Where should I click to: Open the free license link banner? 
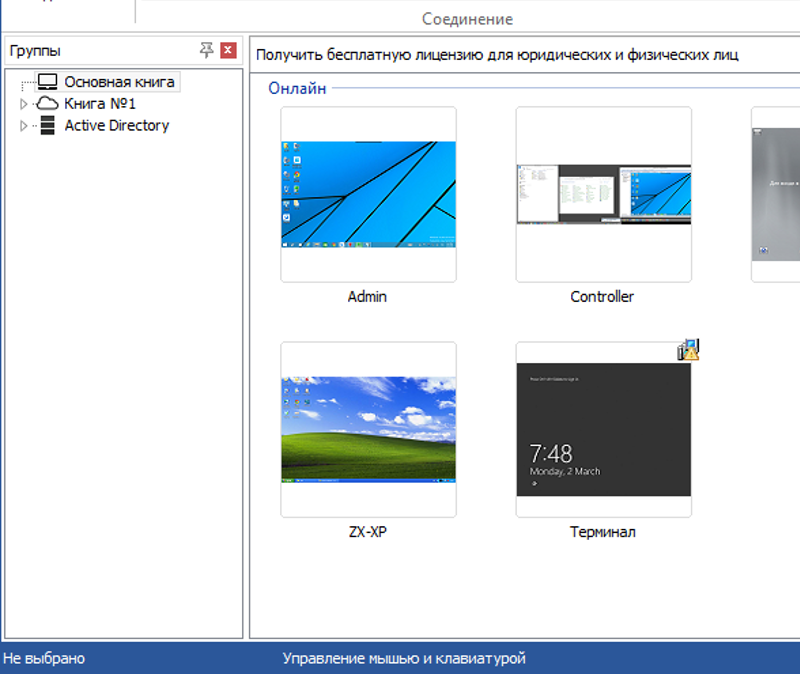point(497,55)
